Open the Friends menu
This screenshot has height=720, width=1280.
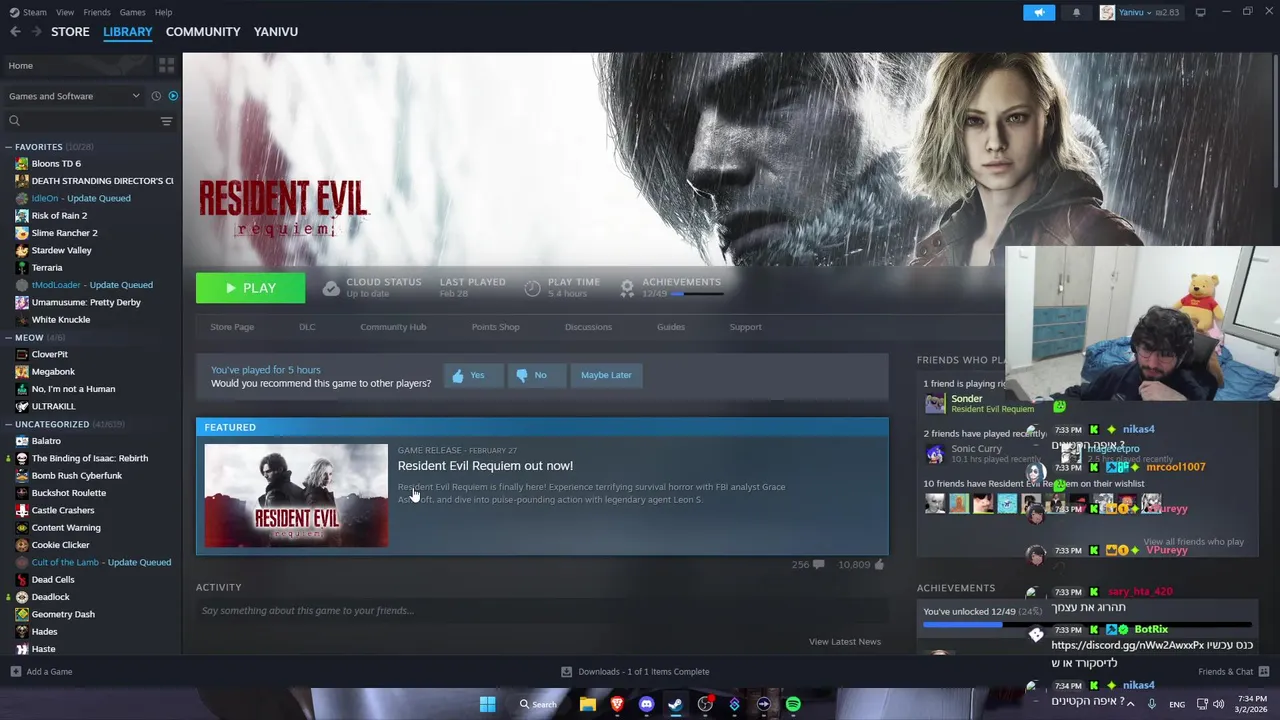(x=97, y=12)
